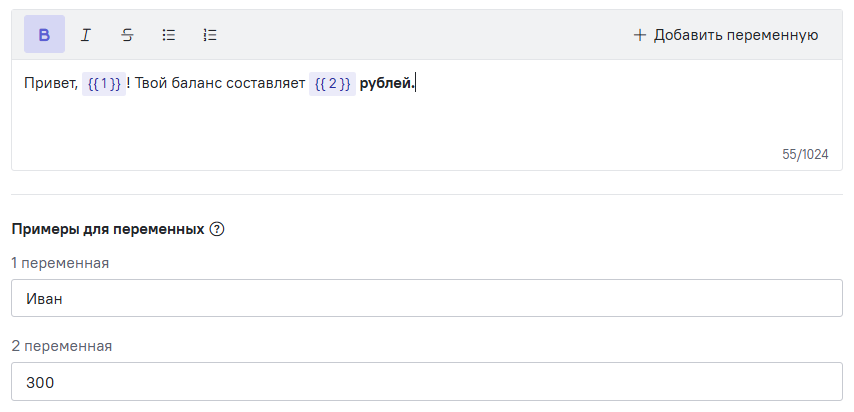Open help tooltip next to 'Примеры для переменных'
The height and width of the screenshot is (412, 854).
click(x=217, y=229)
